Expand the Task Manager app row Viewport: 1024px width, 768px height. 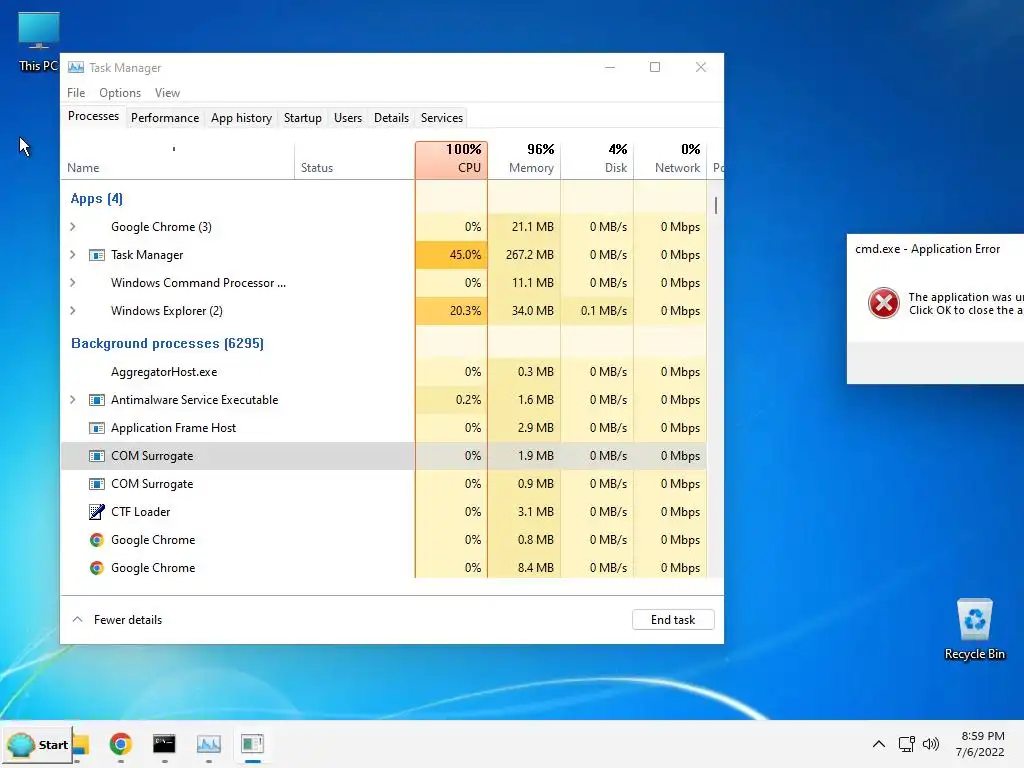[72, 255]
